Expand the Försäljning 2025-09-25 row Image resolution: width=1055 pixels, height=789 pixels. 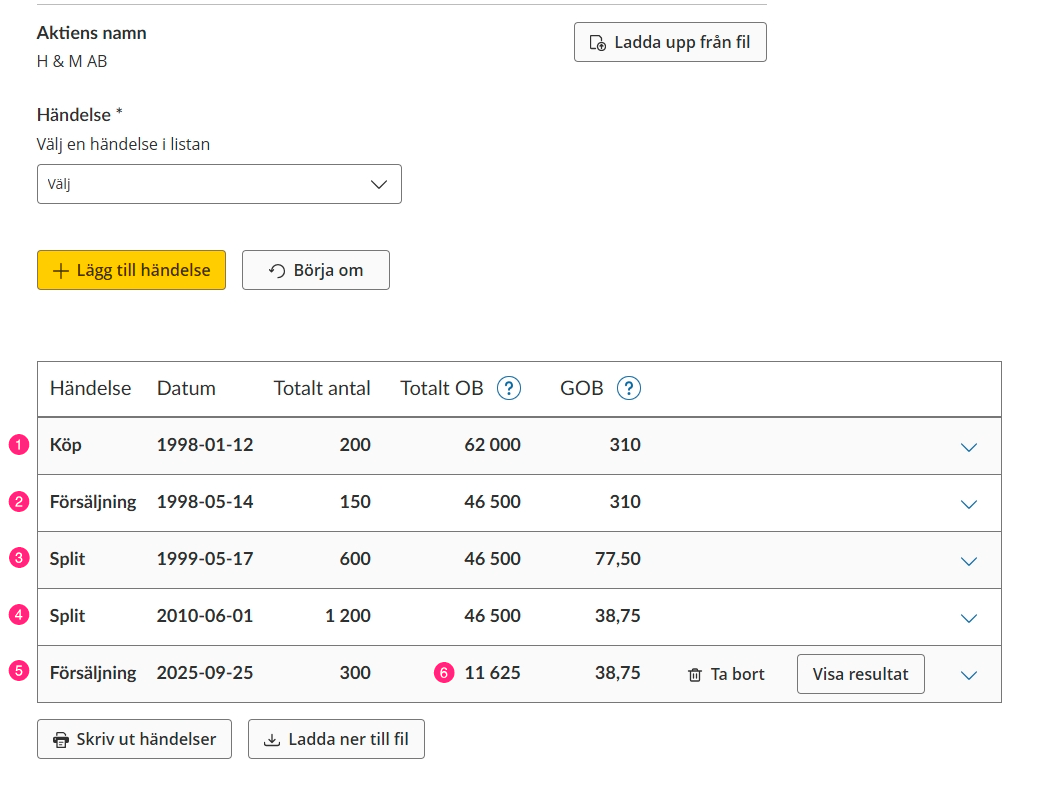[968, 675]
